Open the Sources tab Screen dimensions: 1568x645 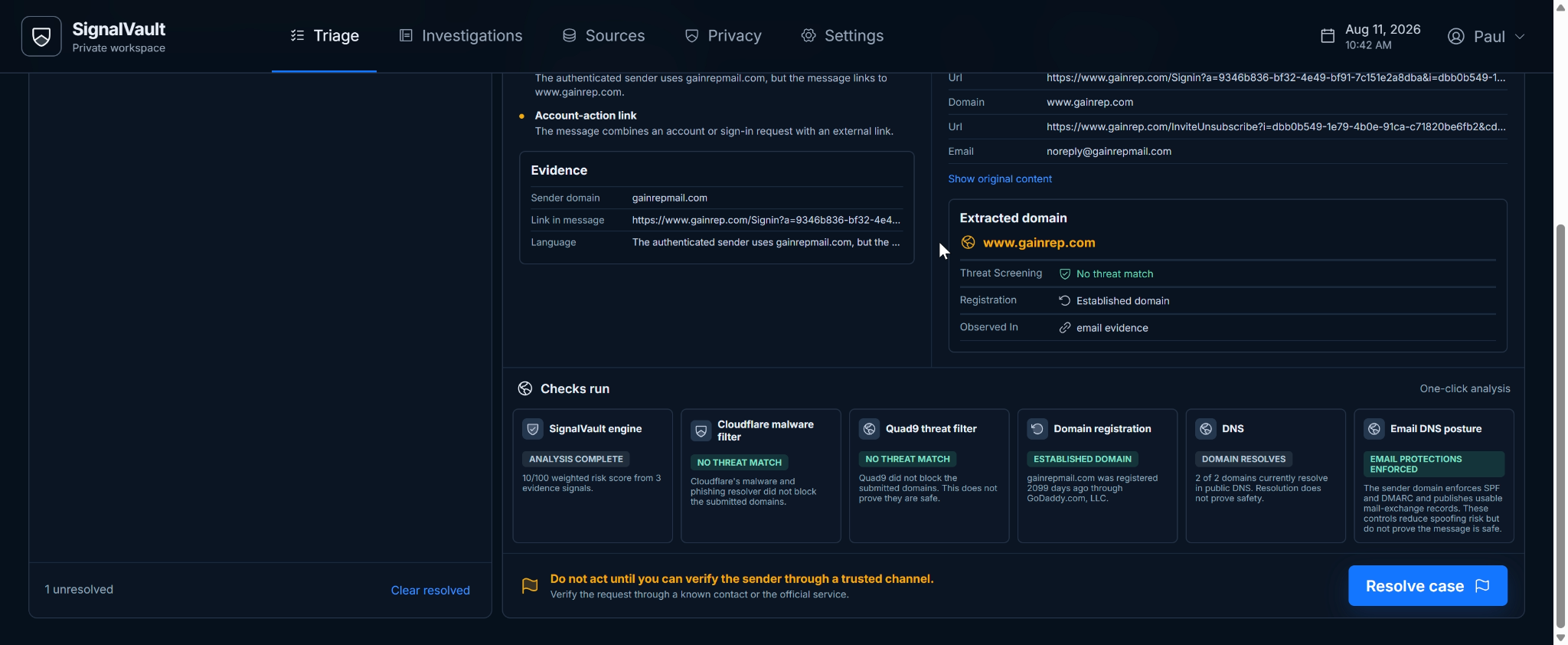[x=603, y=36]
